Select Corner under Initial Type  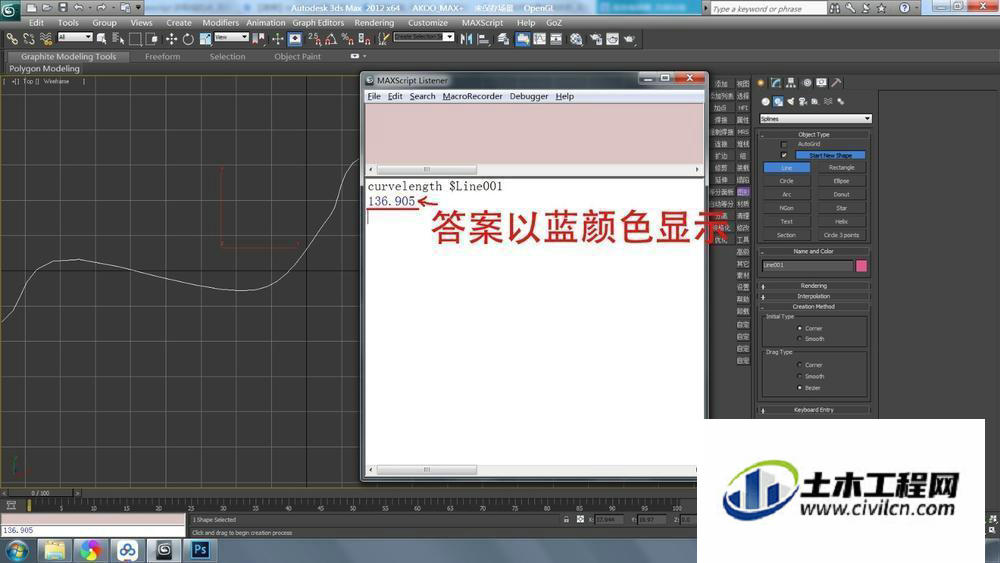click(799, 328)
